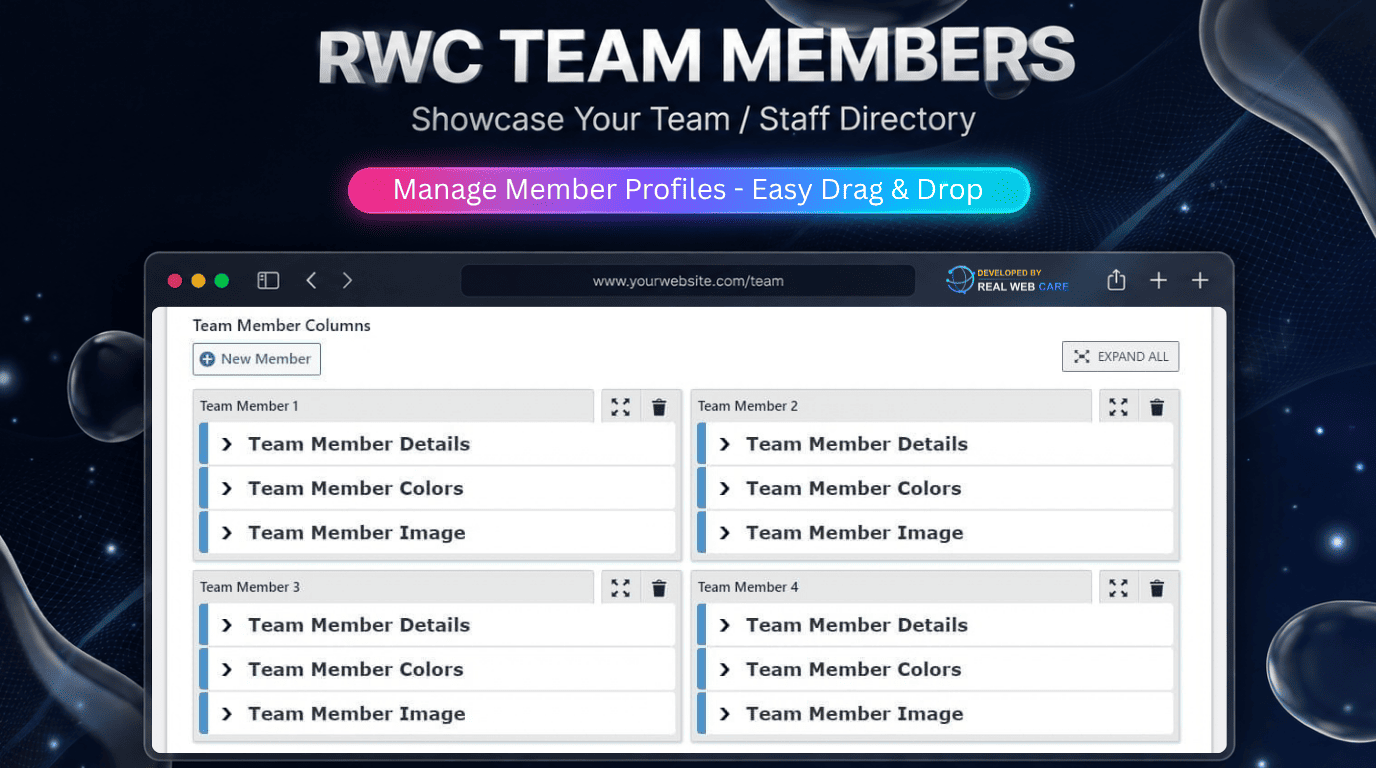Delete Team Member 2 with trash icon

pos(1157,406)
